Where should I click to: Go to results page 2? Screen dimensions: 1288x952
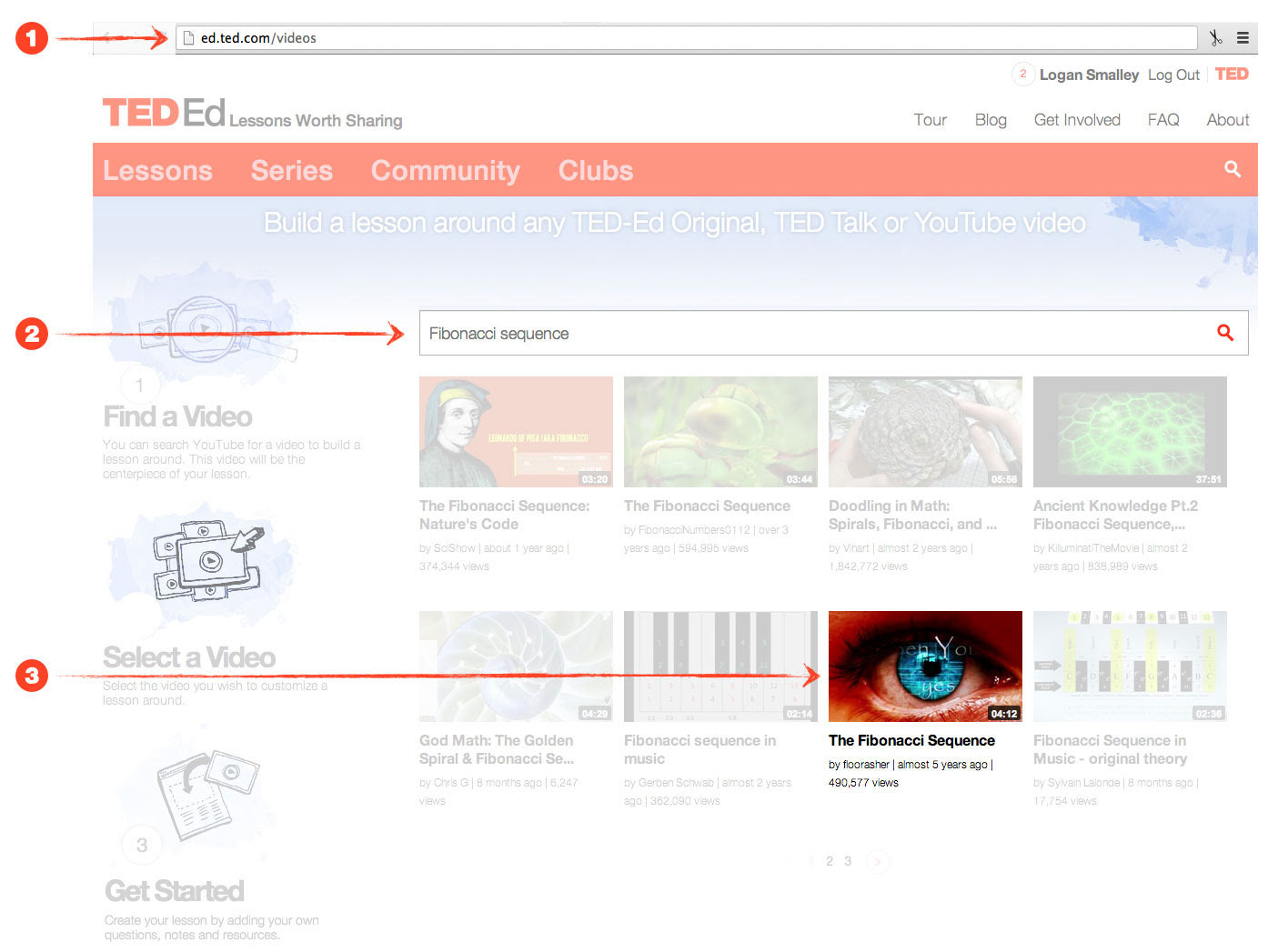pos(830,861)
